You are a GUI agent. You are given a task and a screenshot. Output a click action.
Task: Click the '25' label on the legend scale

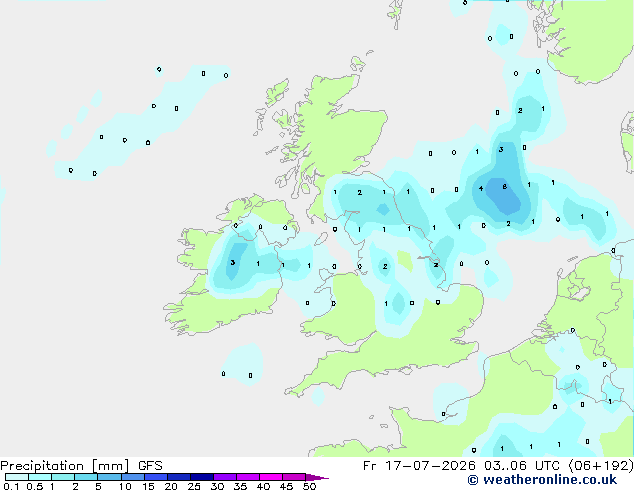[x=194, y=486]
